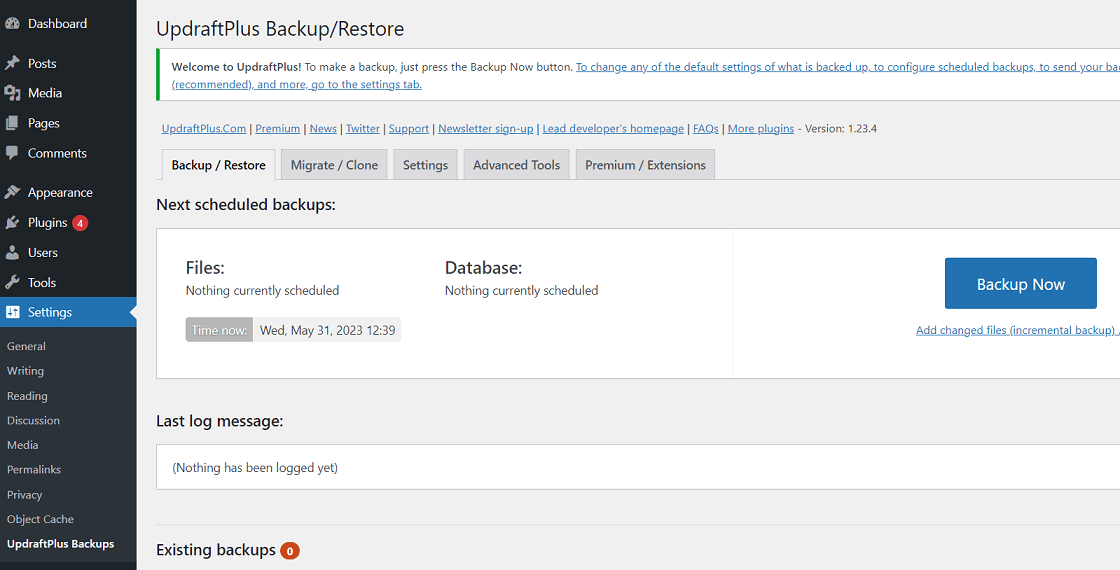Open the Settings menu
The height and width of the screenshot is (570, 1120).
68,312
